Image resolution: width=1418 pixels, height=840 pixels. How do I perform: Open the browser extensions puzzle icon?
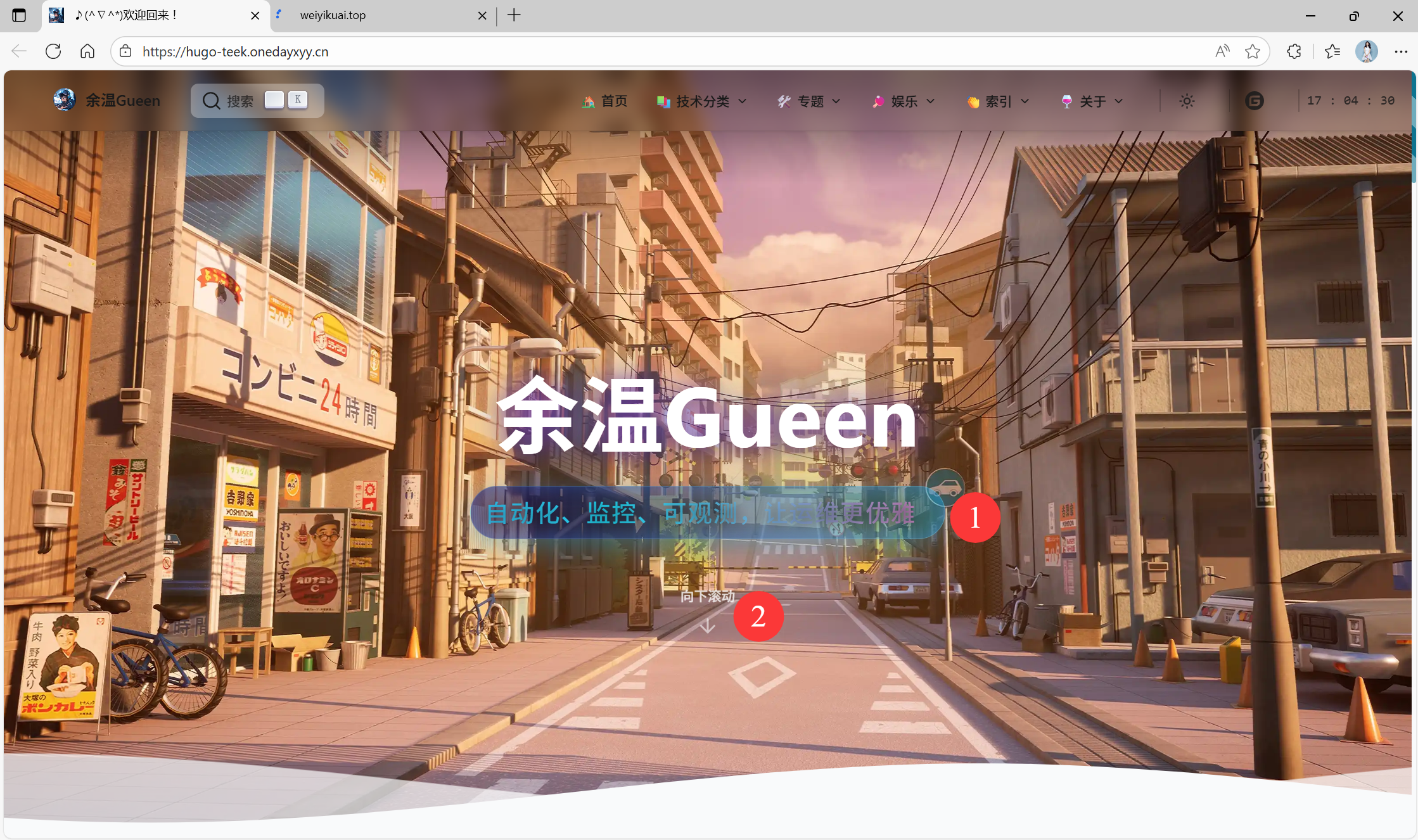(1294, 51)
